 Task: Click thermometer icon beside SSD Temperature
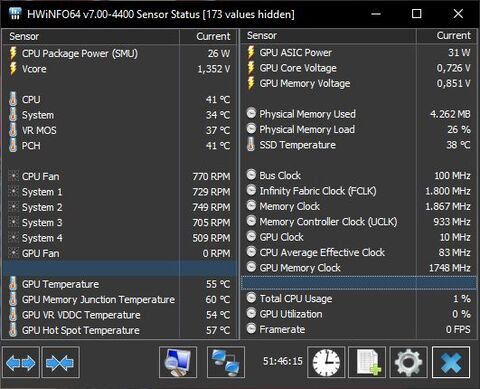point(251,145)
